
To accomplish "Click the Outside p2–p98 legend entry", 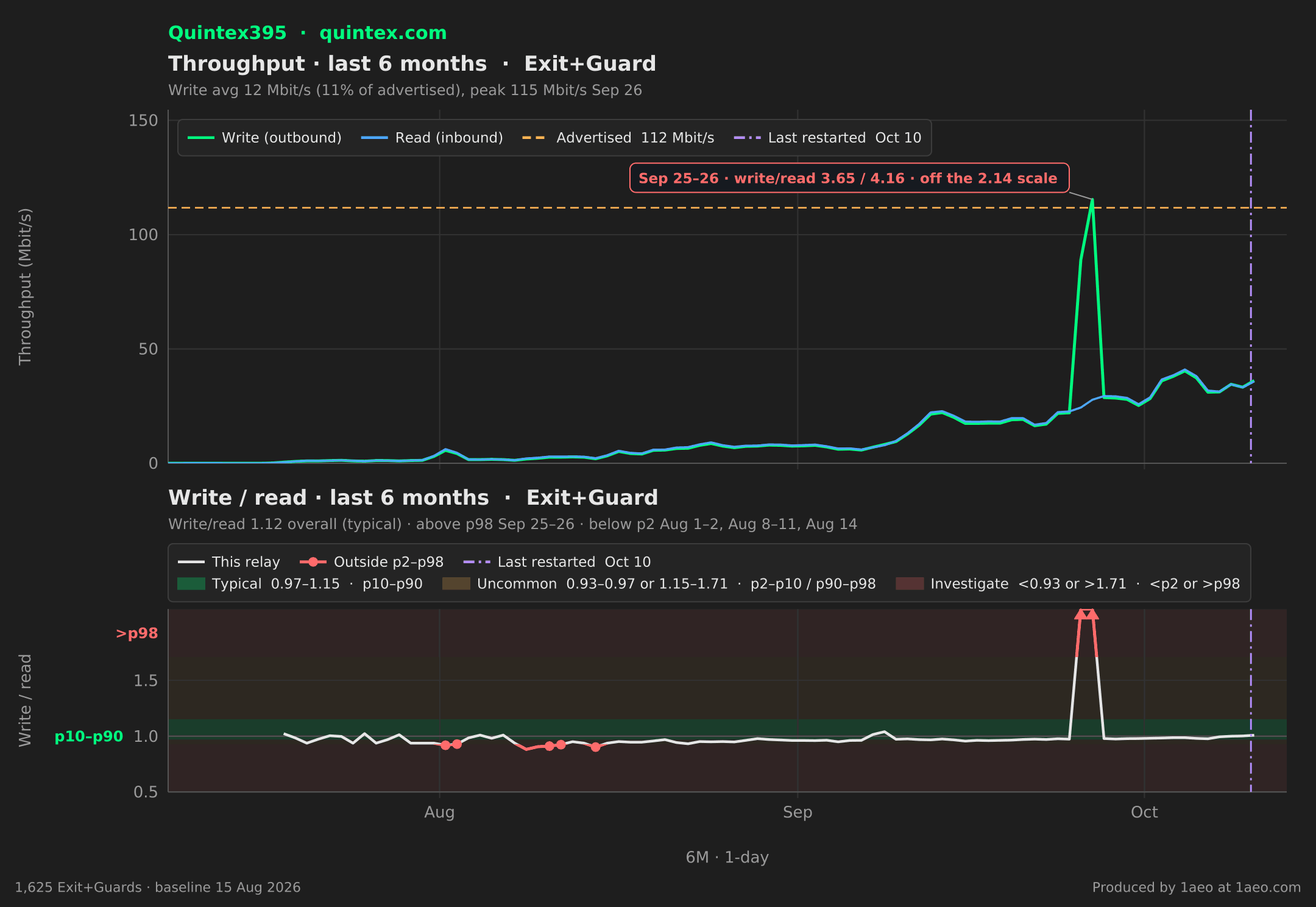I will tap(372, 562).
